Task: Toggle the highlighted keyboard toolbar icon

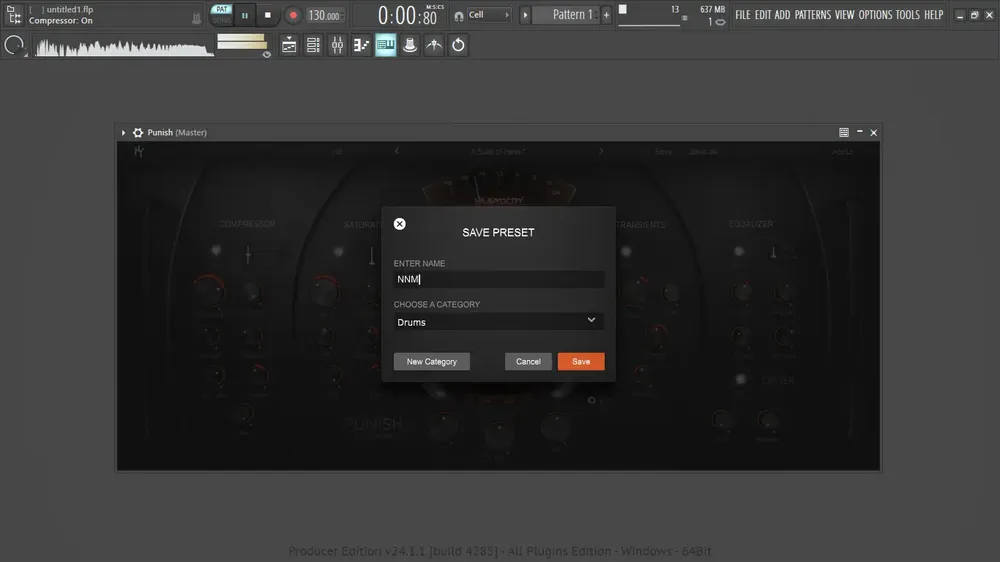Action: tap(386, 45)
